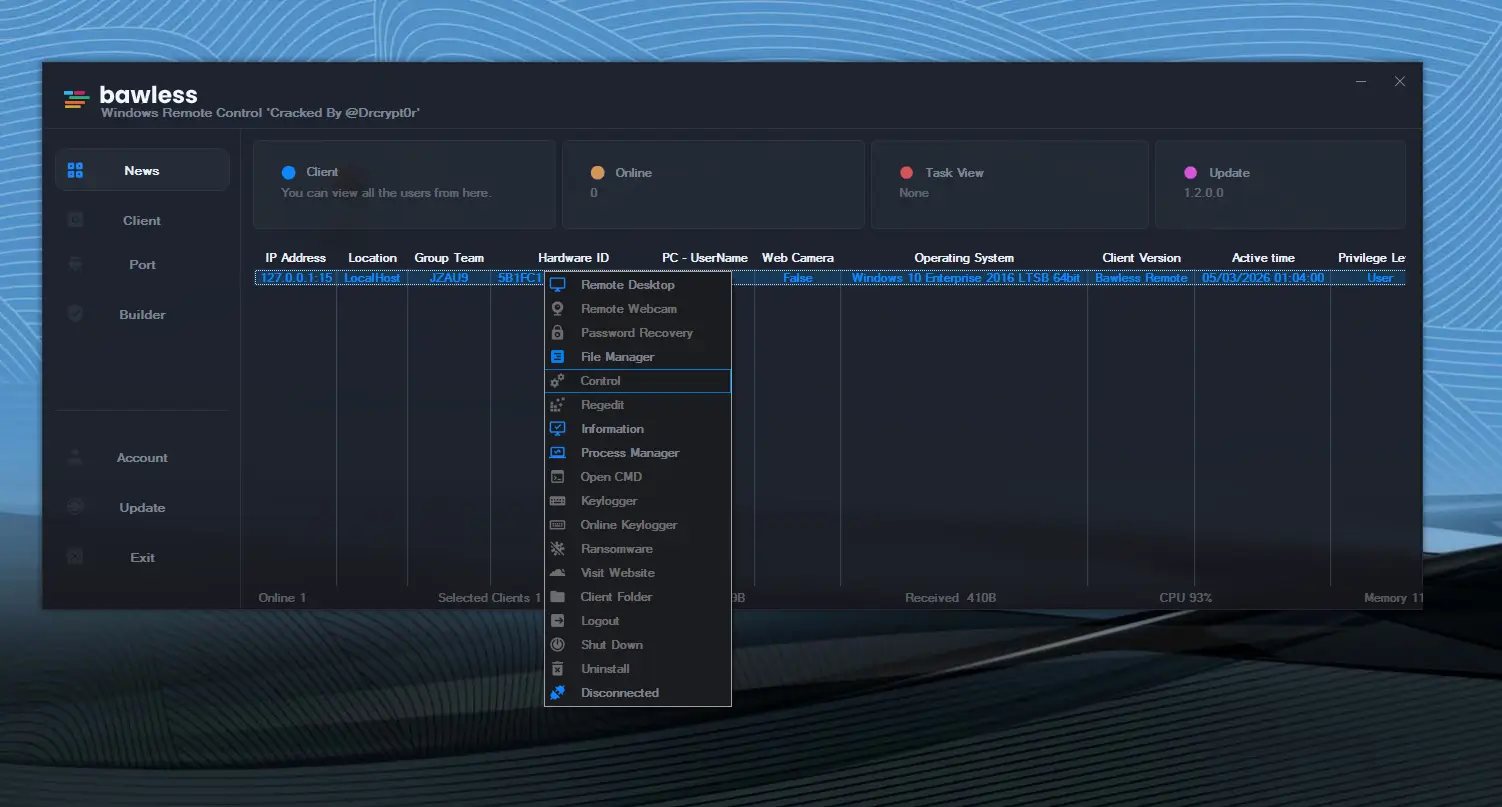The width and height of the screenshot is (1502, 807).
Task: Click the Remote Desktop monitor icon
Action: point(558,285)
